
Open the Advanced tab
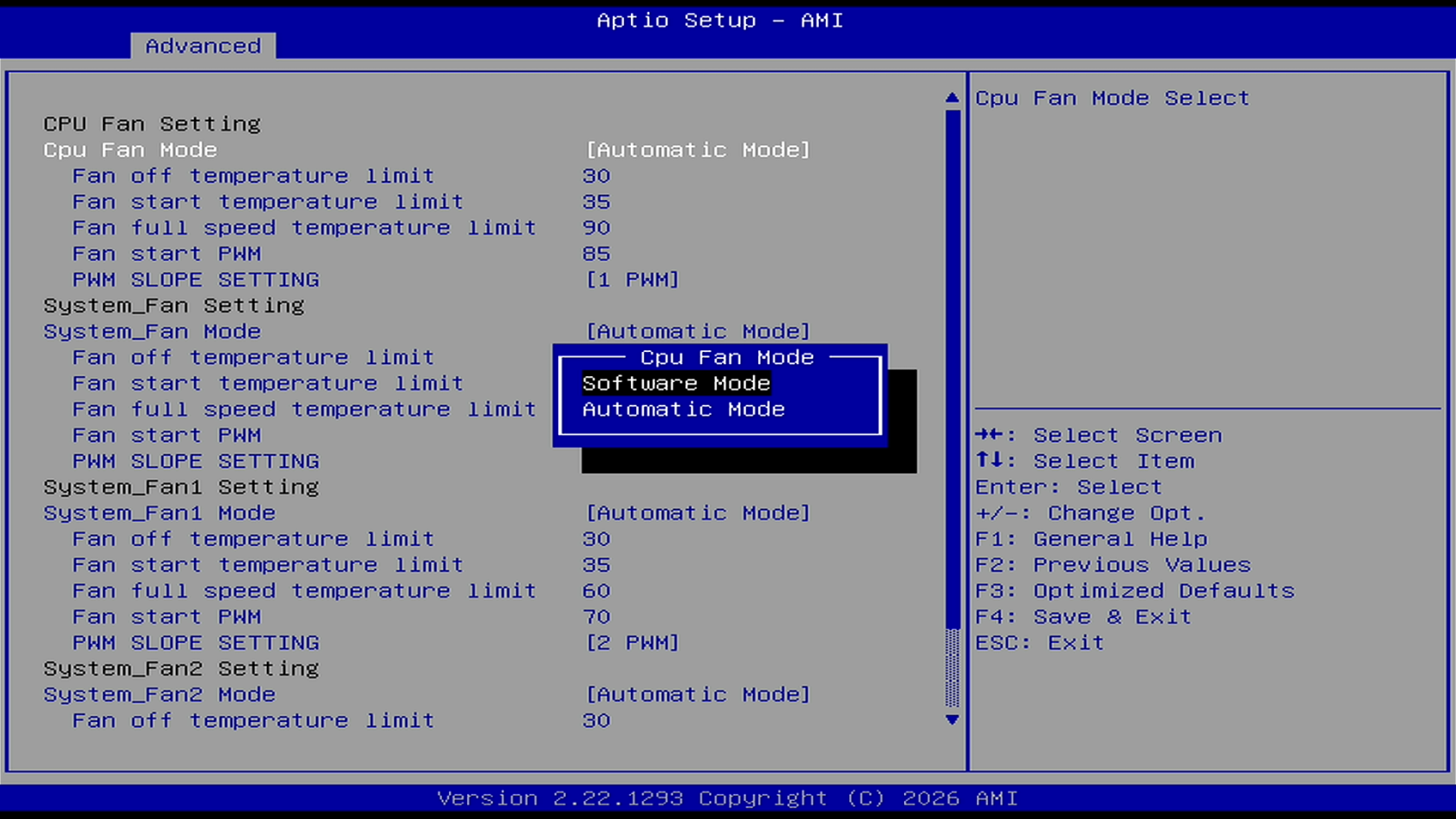(x=203, y=46)
